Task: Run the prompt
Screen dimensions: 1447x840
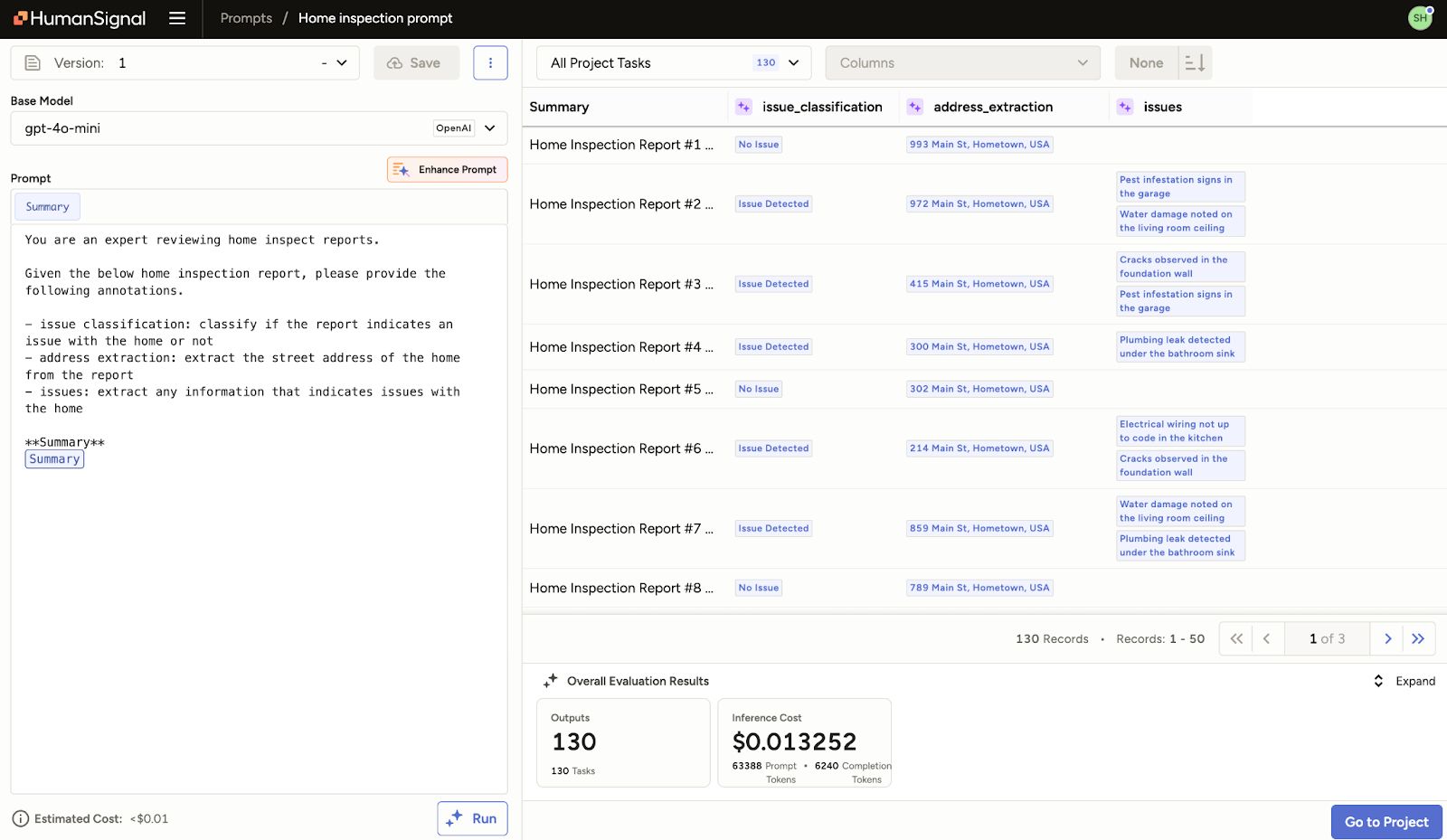Action: click(473, 818)
